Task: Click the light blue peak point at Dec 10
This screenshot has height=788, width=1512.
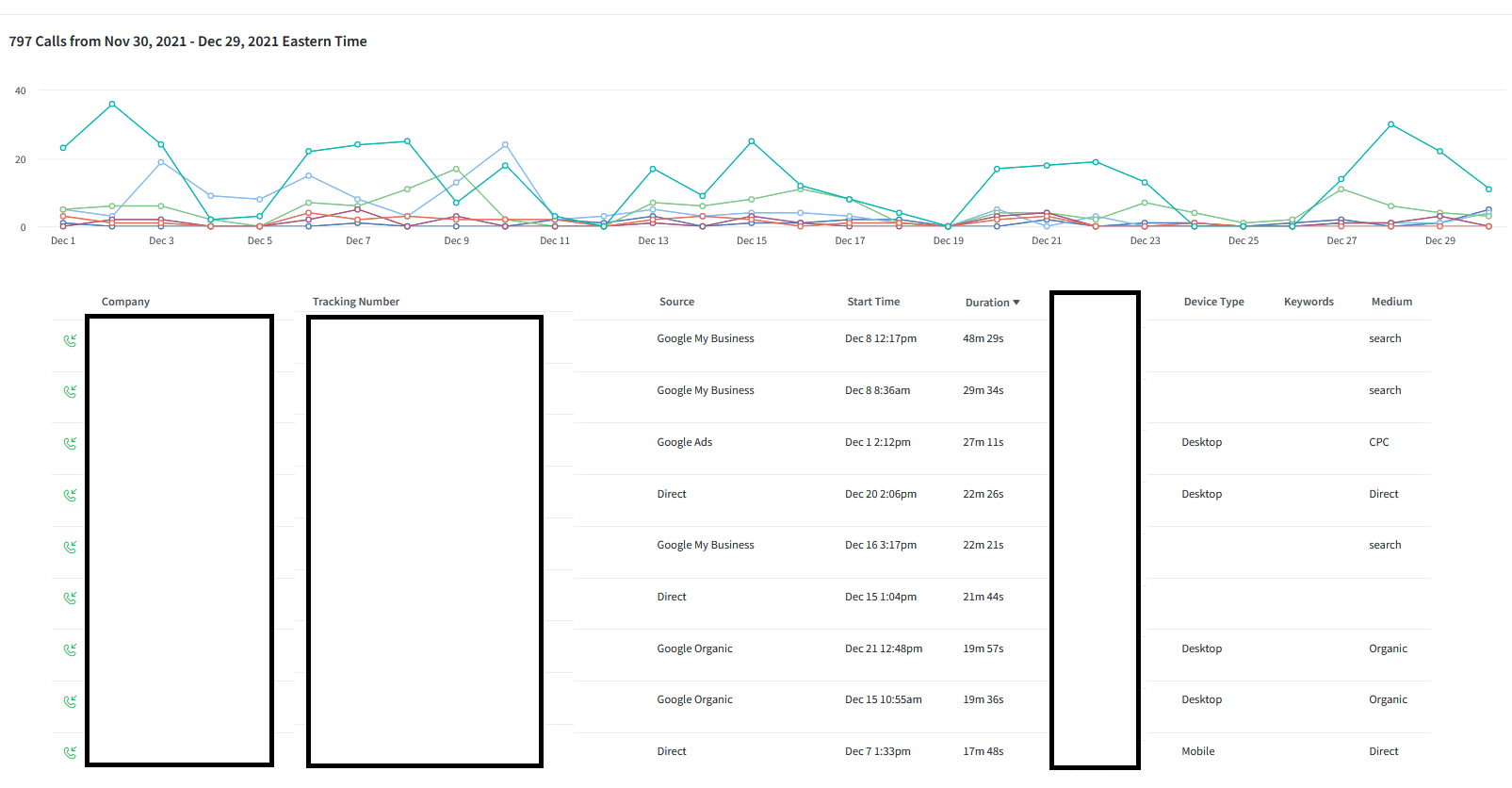Action: (505, 144)
